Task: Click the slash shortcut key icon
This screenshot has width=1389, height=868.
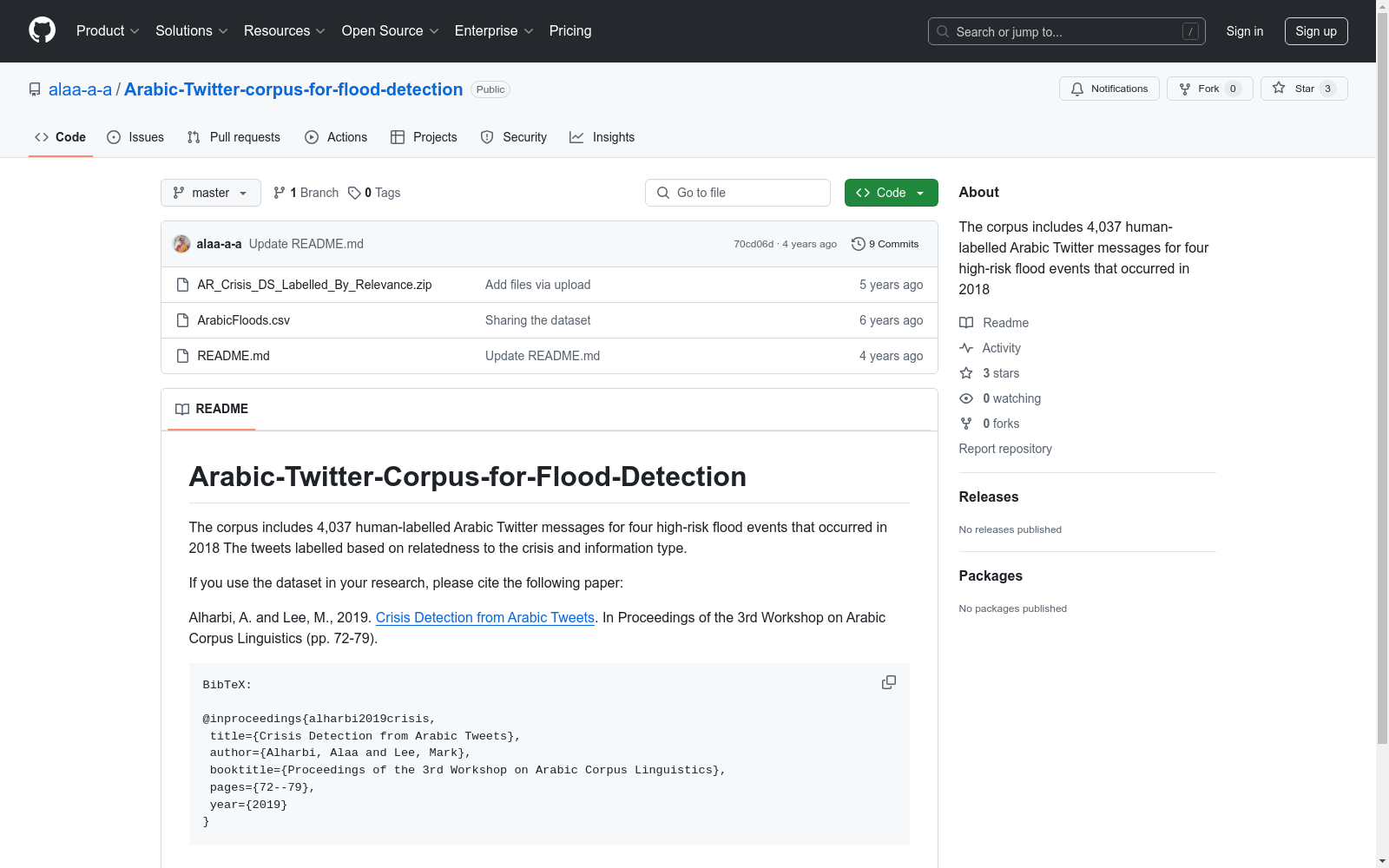Action: pos(1190,31)
